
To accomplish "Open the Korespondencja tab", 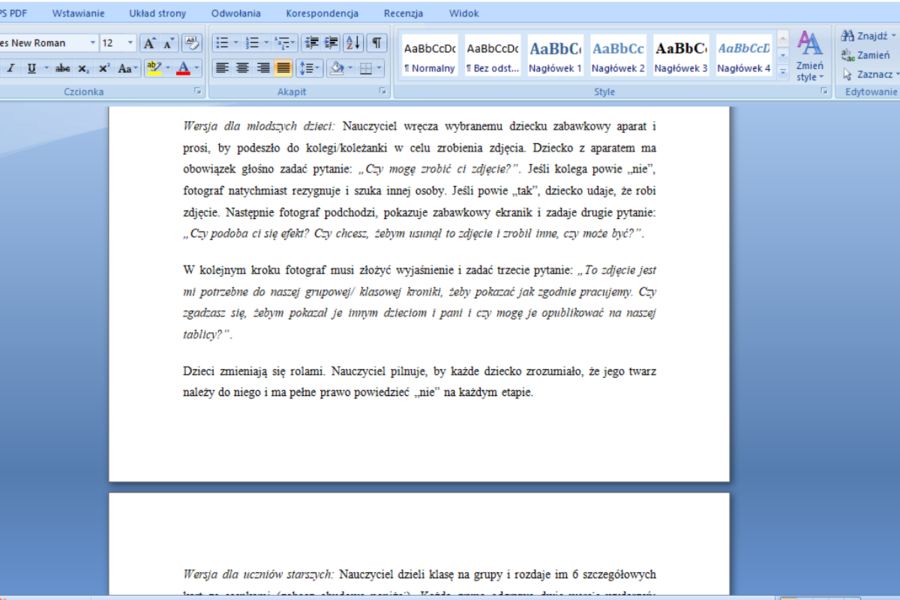I will [322, 13].
